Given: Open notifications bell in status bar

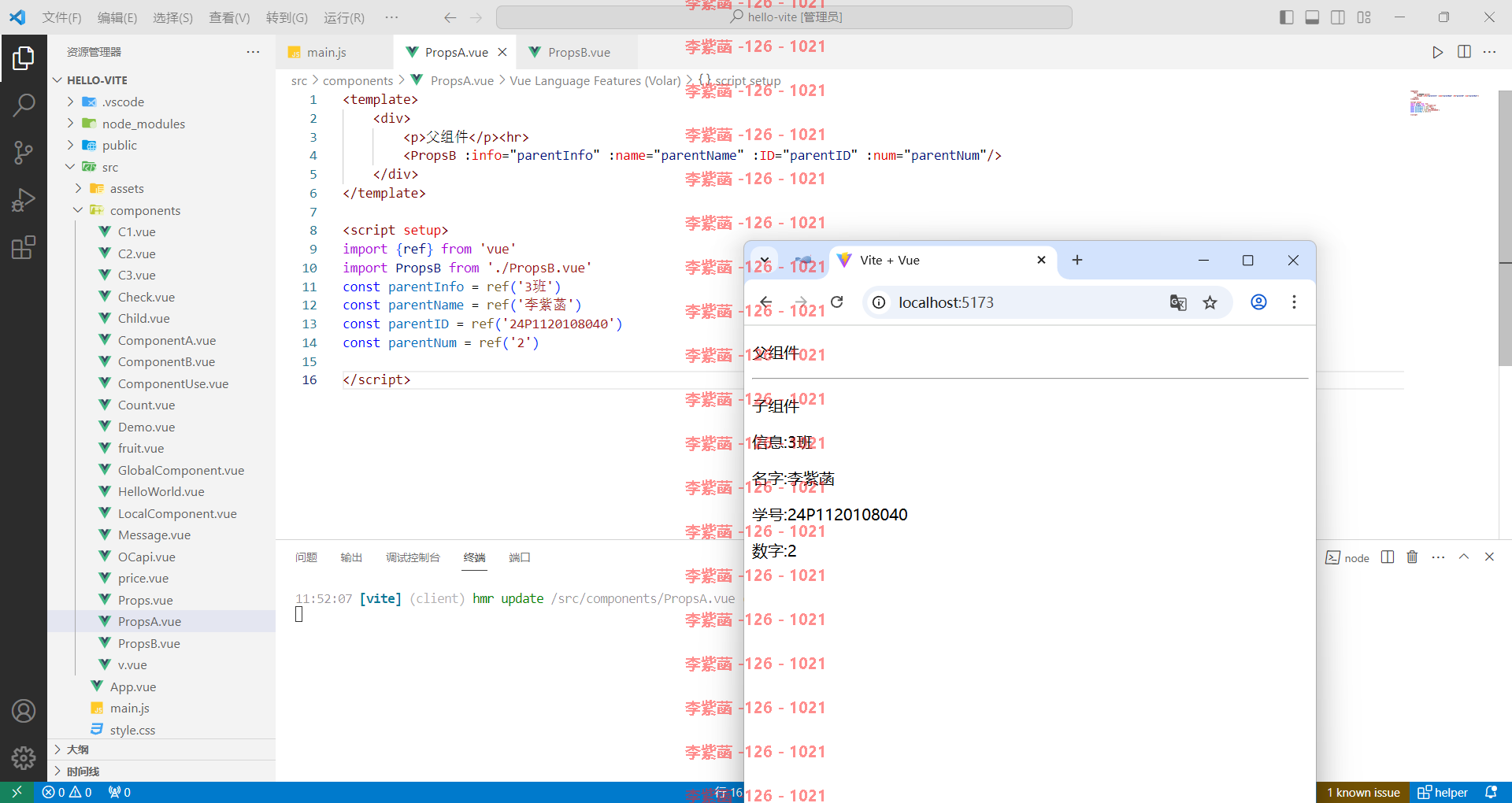Looking at the screenshot, I should (x=1491, y=792).
